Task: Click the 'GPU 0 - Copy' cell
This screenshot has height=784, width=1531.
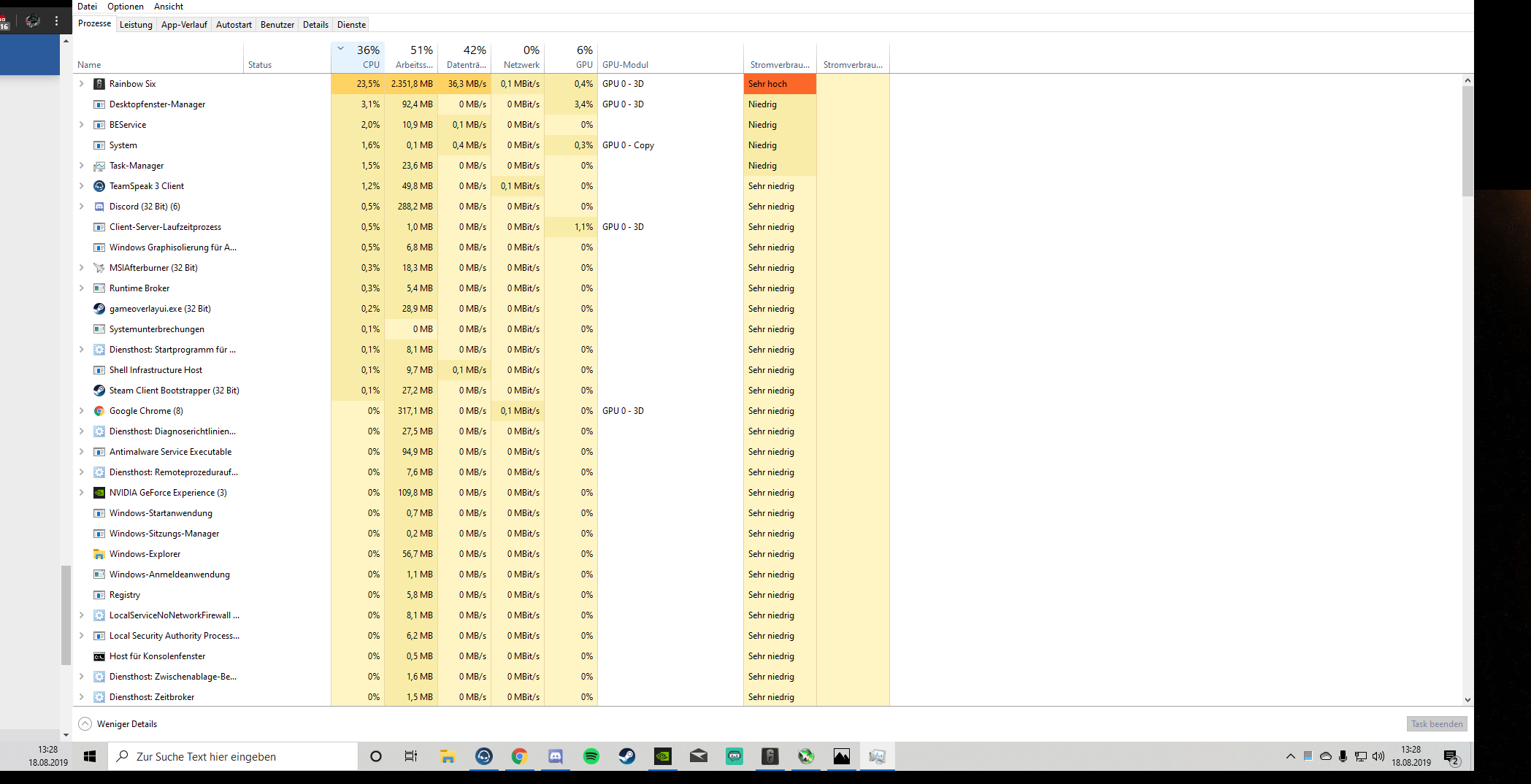Action: tap(670, 145)
